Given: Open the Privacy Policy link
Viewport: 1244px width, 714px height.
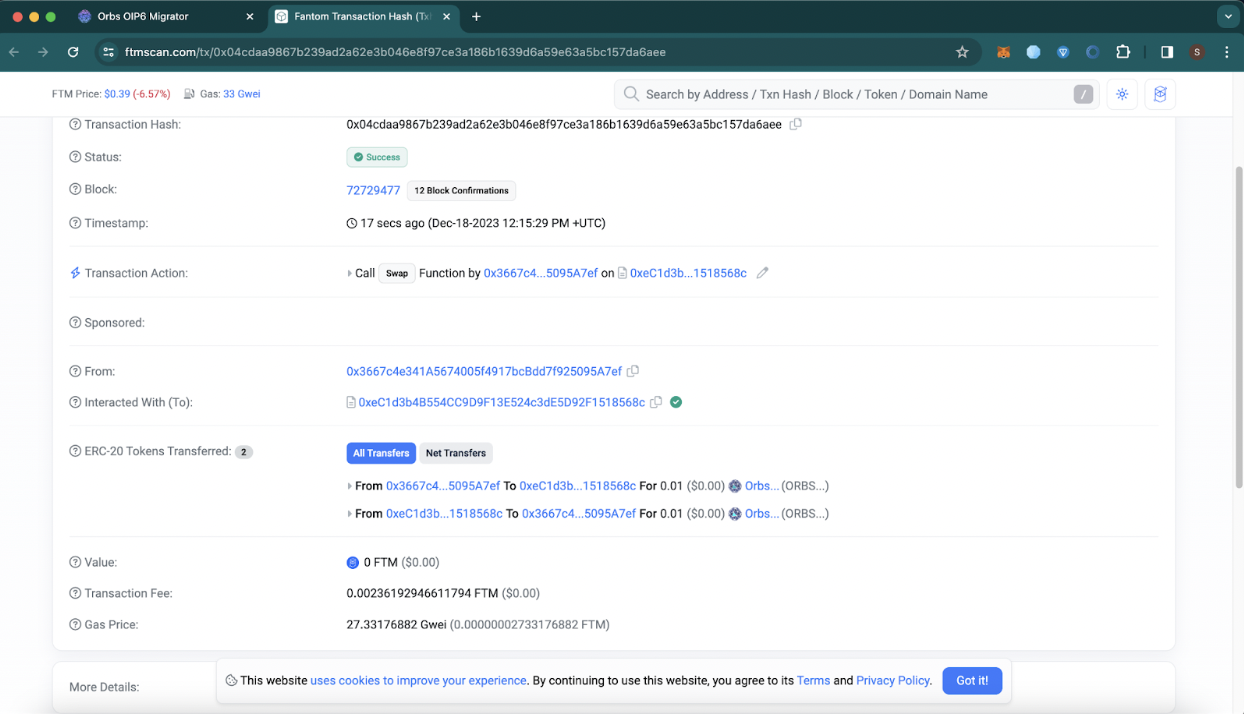Looking at the screenshot, I should (x=893, y=680).
